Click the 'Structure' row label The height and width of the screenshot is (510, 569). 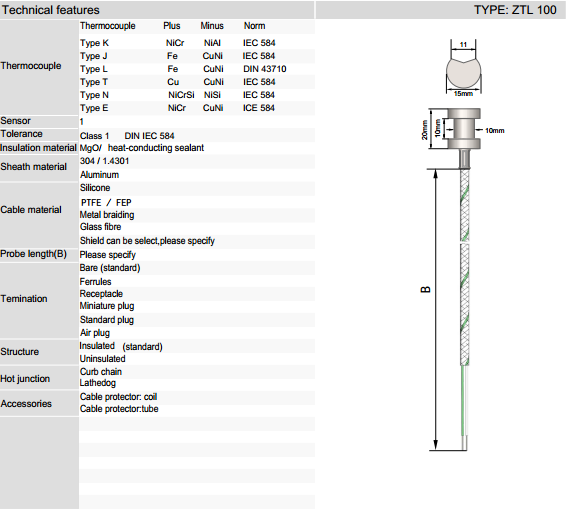pyautogui.click(x=20, y=352)
